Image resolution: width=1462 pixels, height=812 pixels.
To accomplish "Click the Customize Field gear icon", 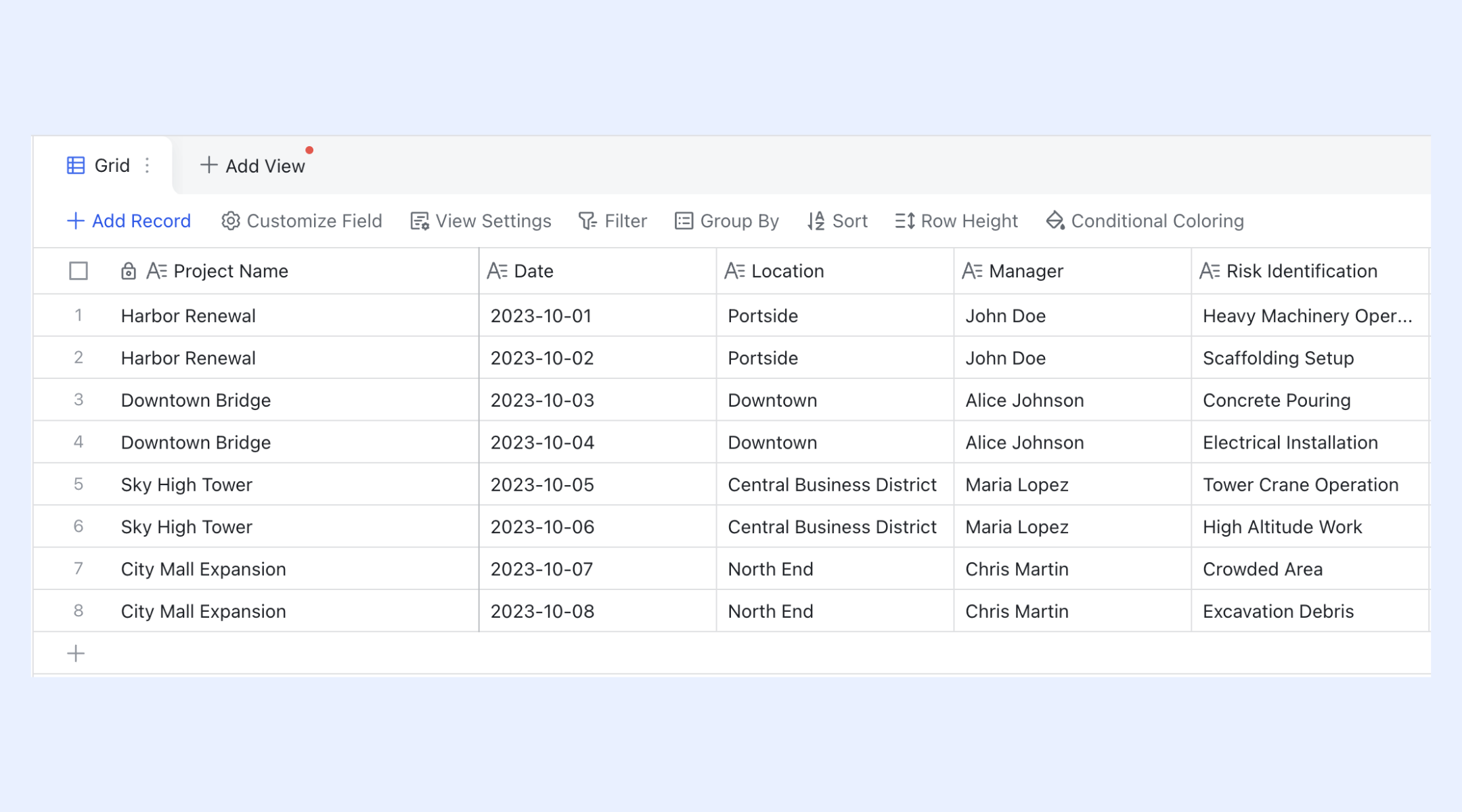I will [x=230, y=221].
